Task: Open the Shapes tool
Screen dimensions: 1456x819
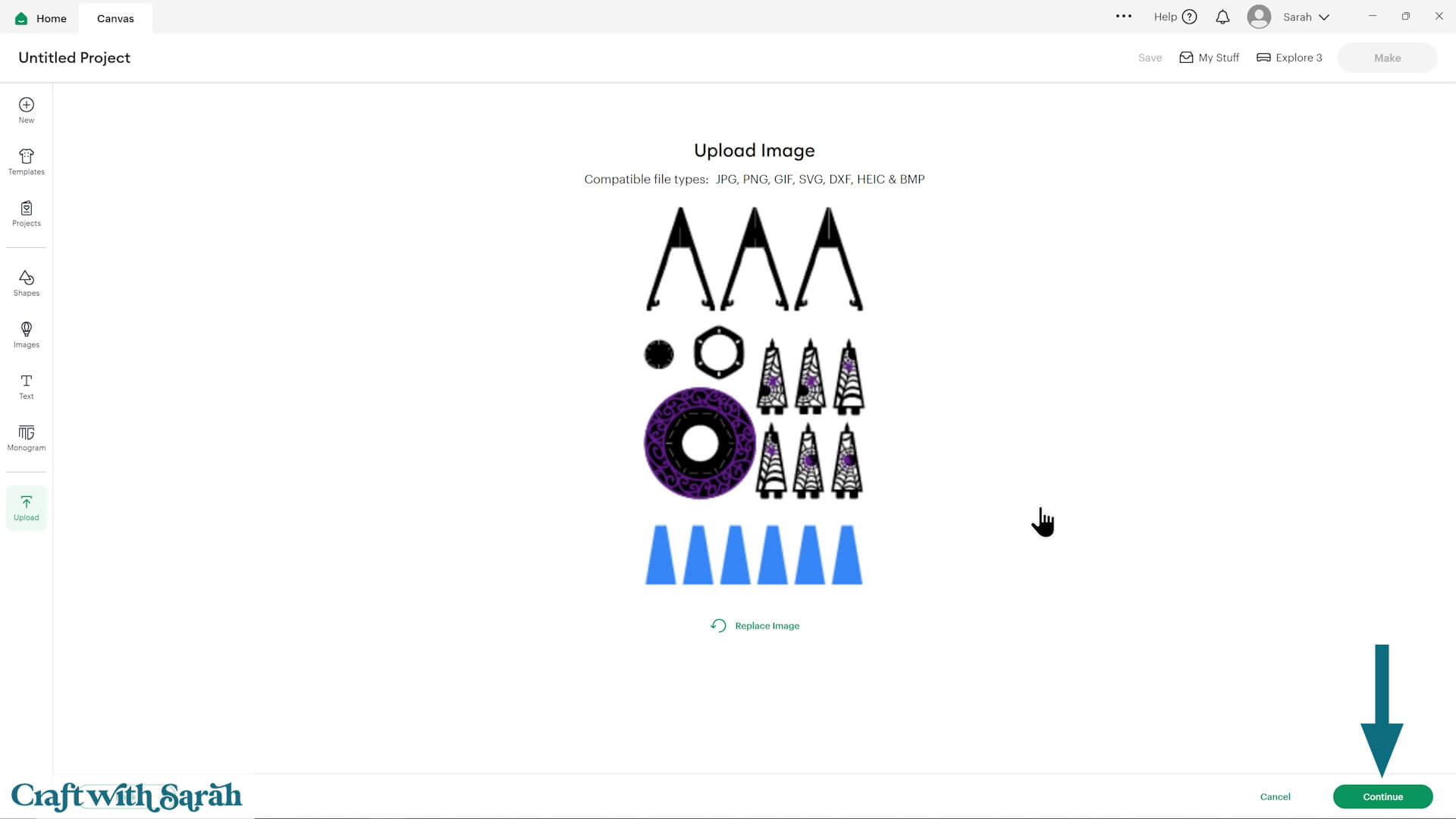Action: pos(26,283)
